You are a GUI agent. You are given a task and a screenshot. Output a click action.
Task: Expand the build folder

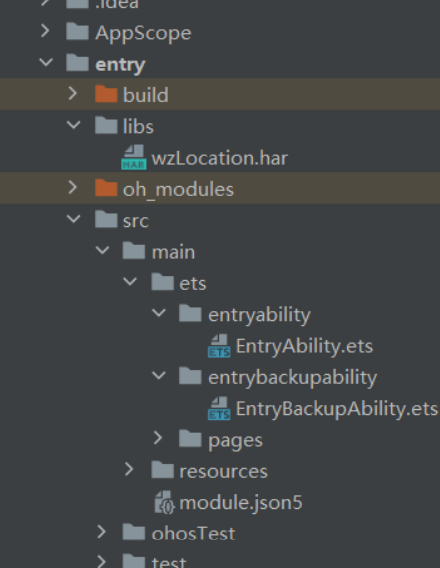coord(73,93)
